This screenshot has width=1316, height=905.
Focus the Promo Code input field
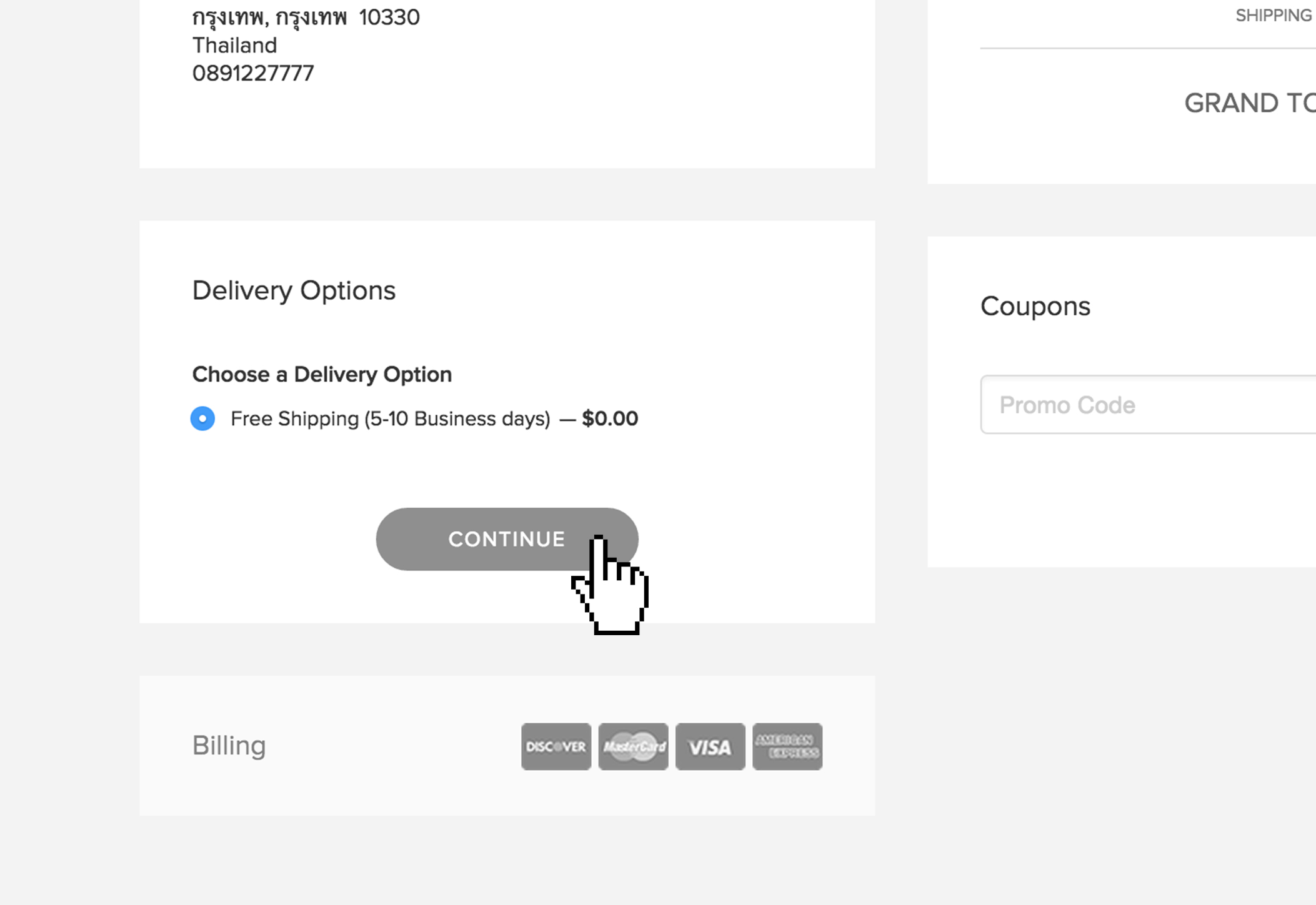1148,405
